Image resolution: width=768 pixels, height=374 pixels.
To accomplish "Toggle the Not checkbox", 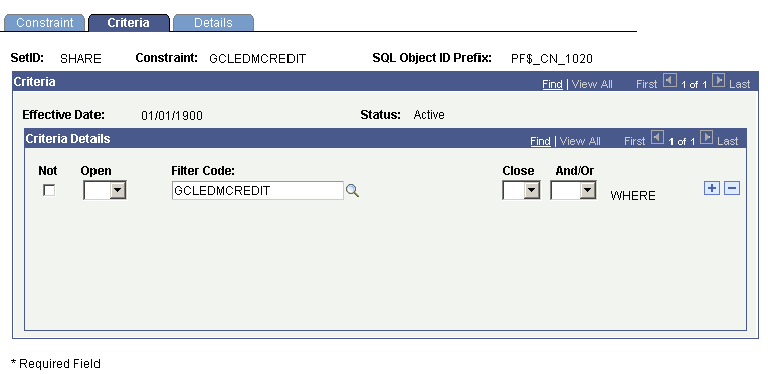I will pos(49,190).
